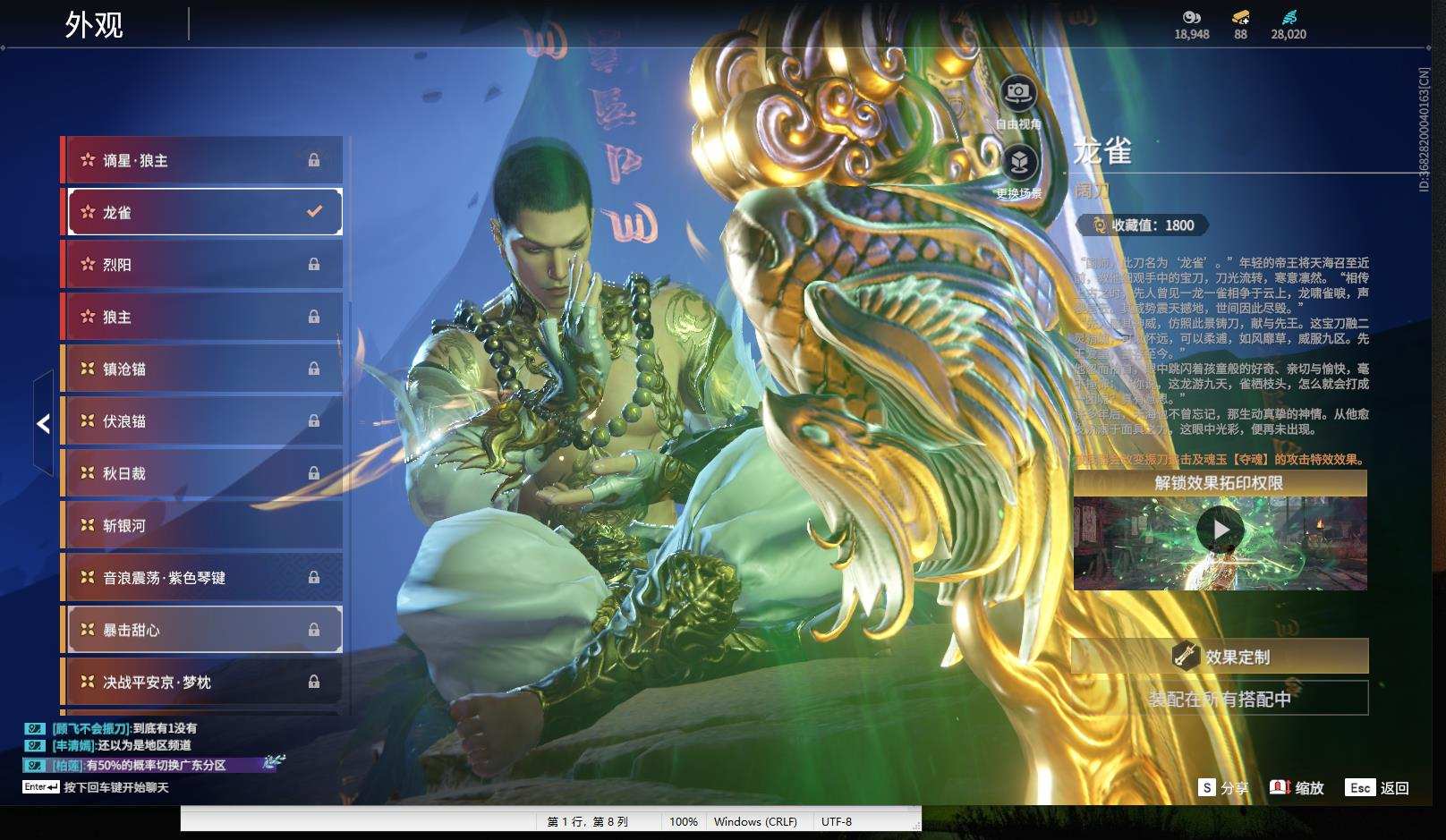Click the lock icon on 狼主 row
This screenshot has height=840, width=1446.
tap(314, 317)
